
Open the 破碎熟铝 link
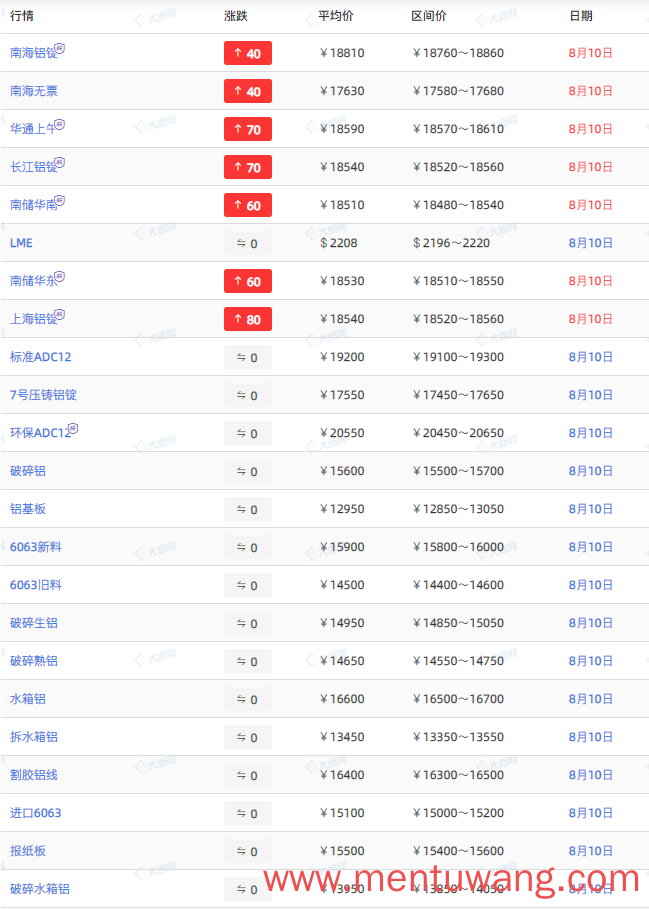click(x=34, y=661)
